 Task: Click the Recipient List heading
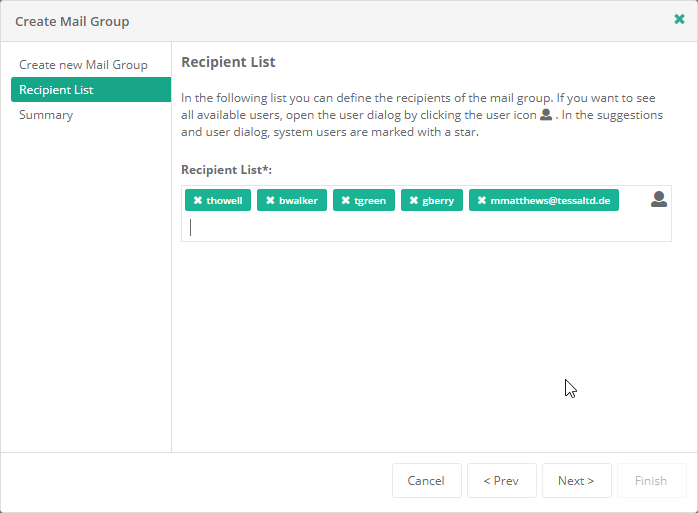(x=228, y=62)
